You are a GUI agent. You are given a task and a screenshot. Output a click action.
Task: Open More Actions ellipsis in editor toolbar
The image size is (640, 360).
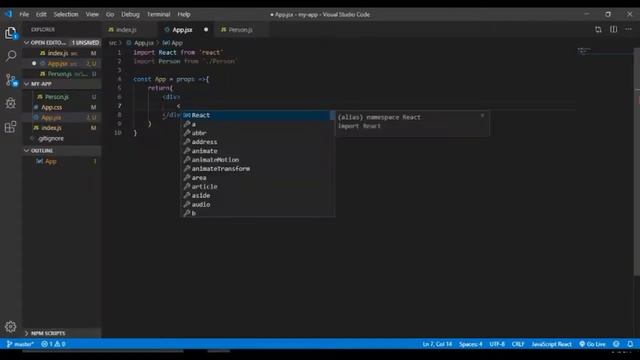click(629, 29)
